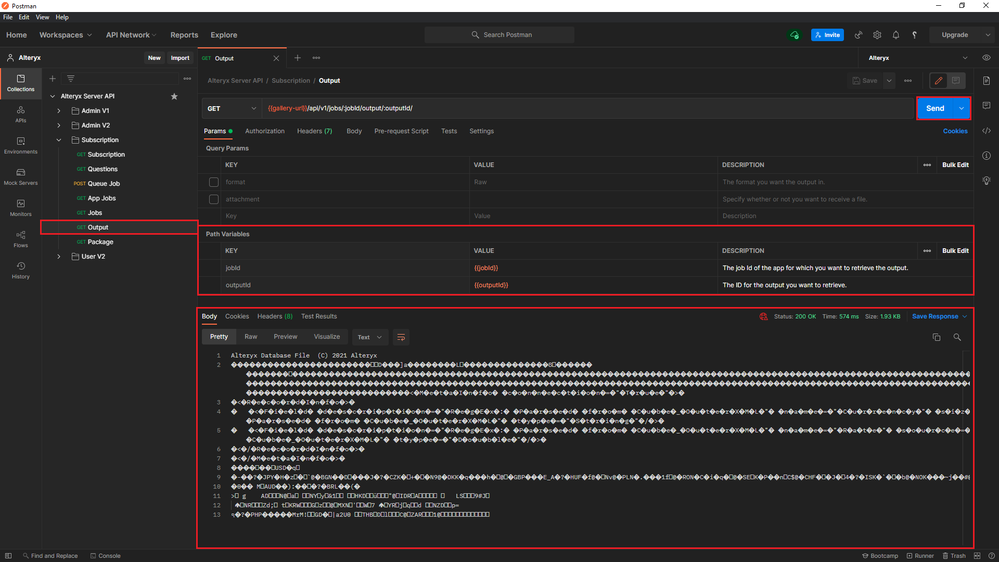999x562 pixels.
Task: Open the GET method dropdown
Action: (x=231, y=108)
